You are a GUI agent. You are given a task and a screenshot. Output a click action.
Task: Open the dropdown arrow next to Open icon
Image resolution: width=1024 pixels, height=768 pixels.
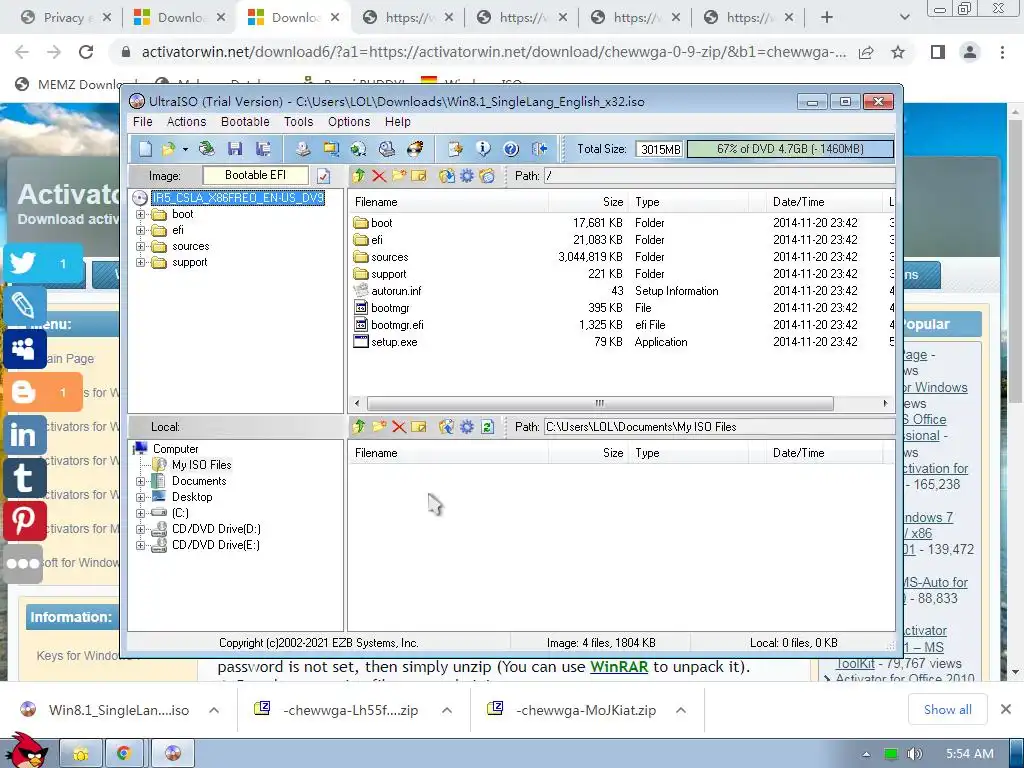pyautogui.click(x=185, y=150)
